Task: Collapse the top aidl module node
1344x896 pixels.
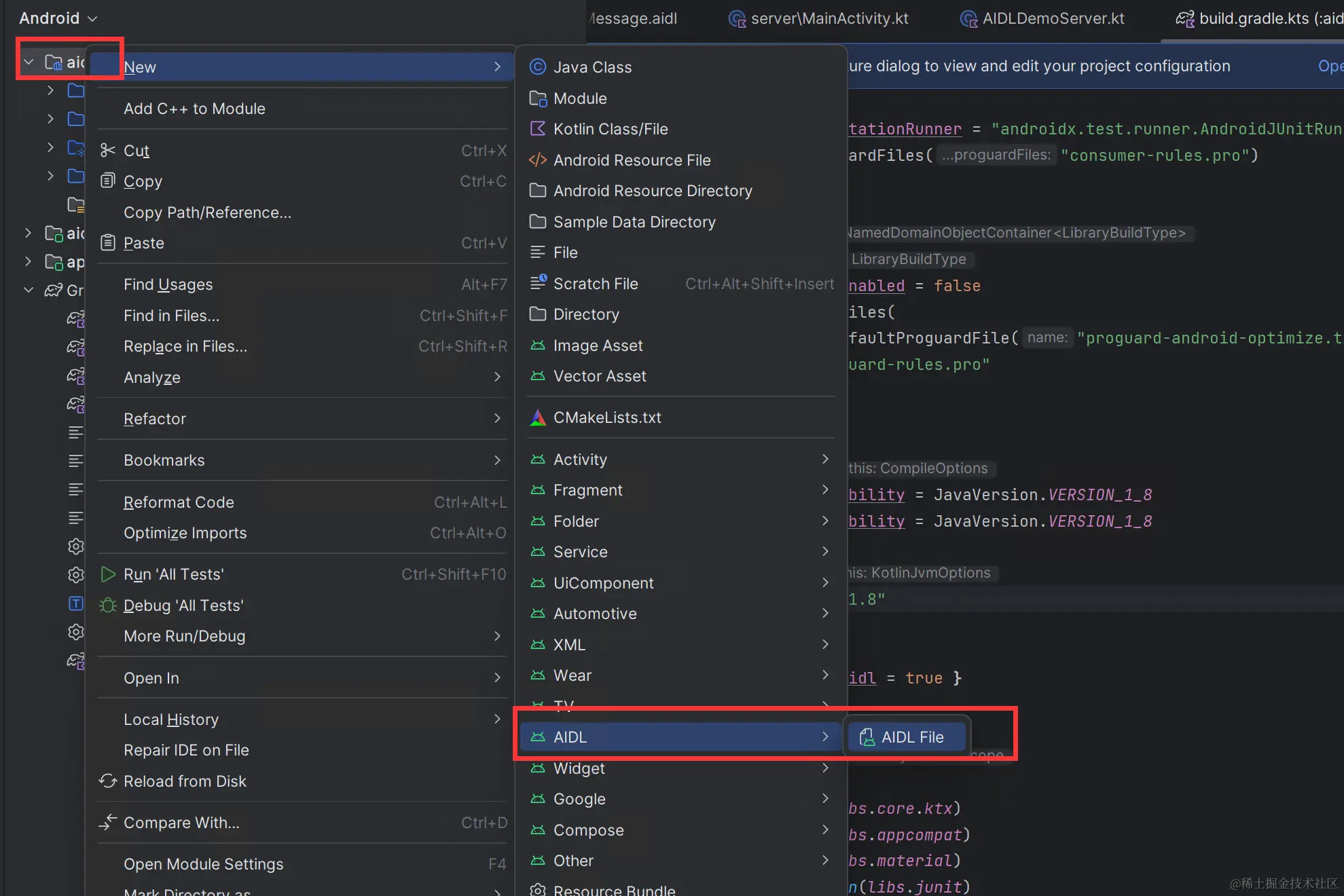Action: [x=29, y=62]
